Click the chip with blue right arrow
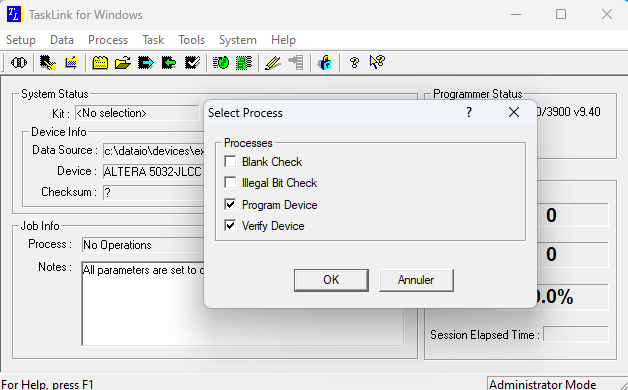 [x=146, y=63]
